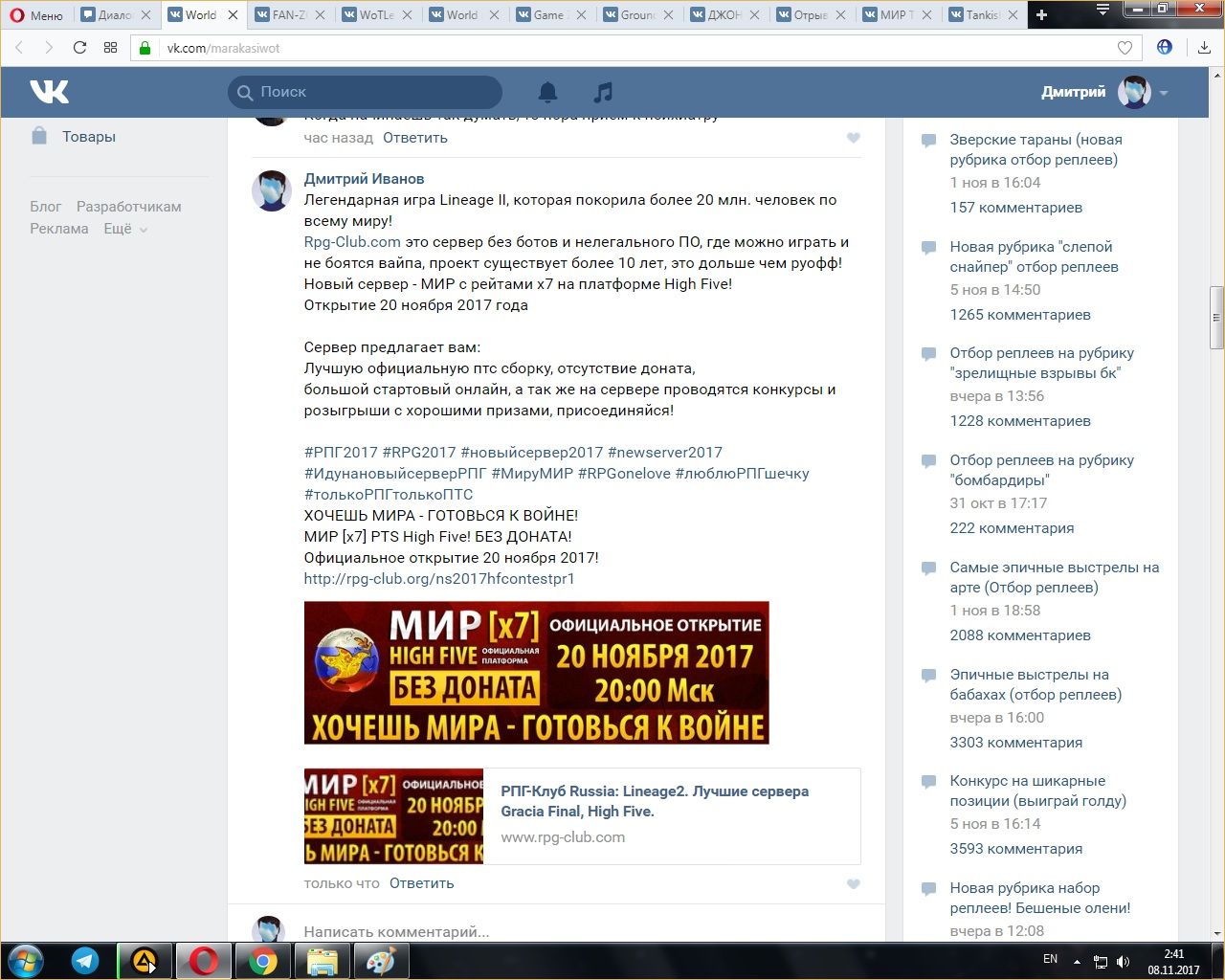Open the rpg-club.org/ns2017hfcontestpr1 link
This screenshot has height=980, width=1225.
(439, 578)
